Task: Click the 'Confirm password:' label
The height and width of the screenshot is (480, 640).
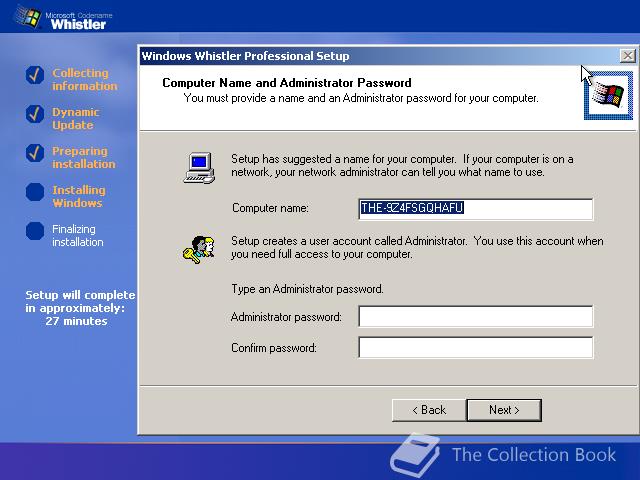Action: pyautogui.click(x=274, y=348)
